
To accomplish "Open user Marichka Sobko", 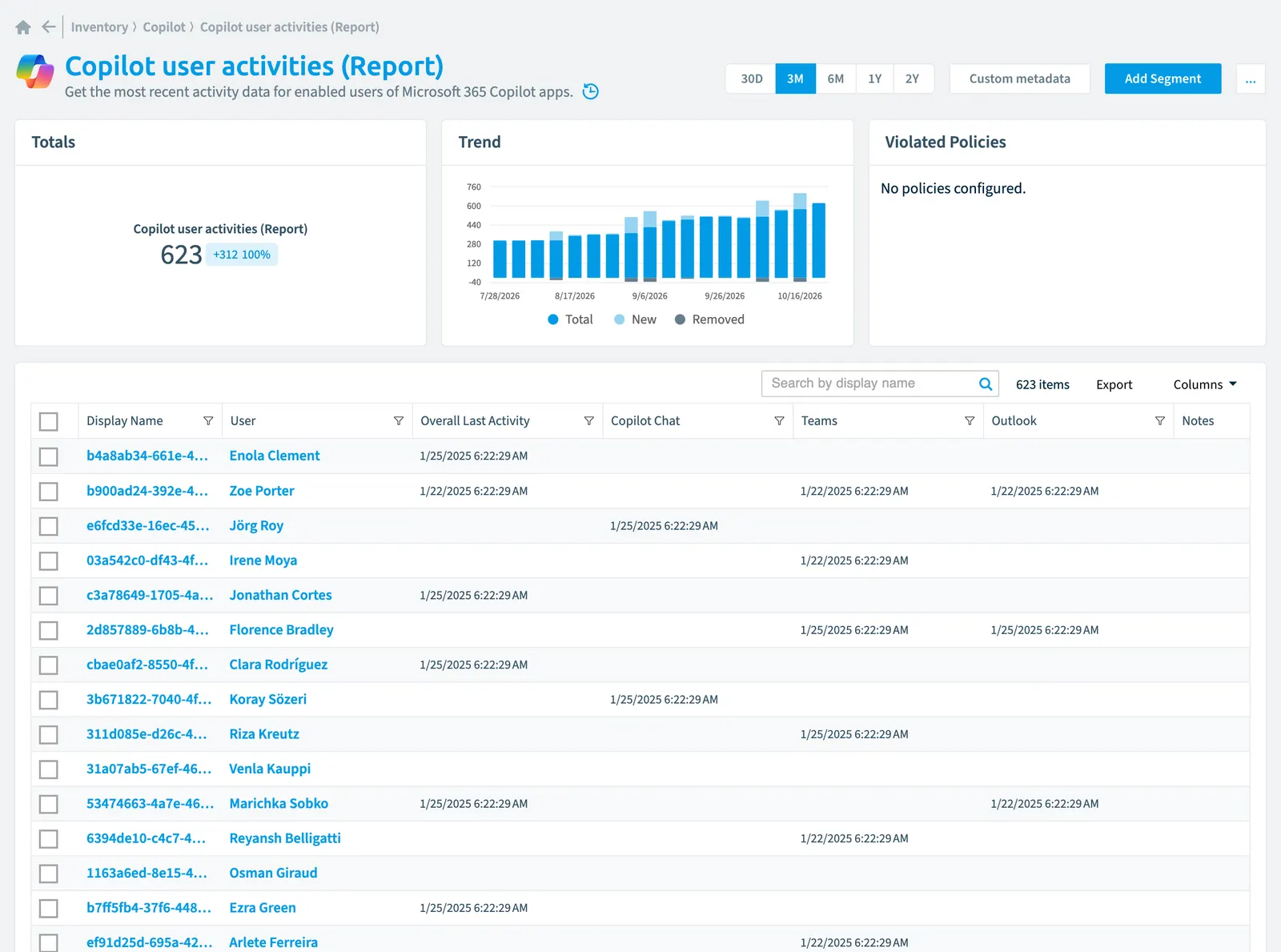I will (279, 804).
